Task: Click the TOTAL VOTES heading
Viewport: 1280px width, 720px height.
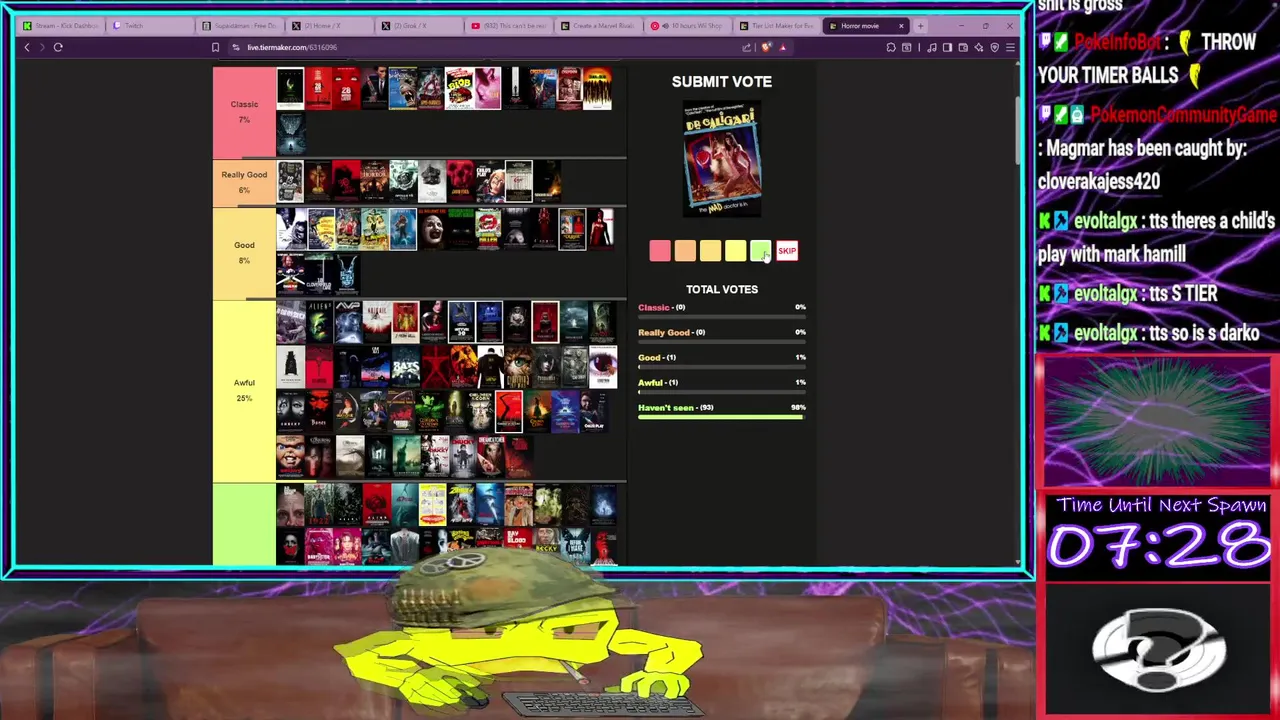Action: click(722, 289)
